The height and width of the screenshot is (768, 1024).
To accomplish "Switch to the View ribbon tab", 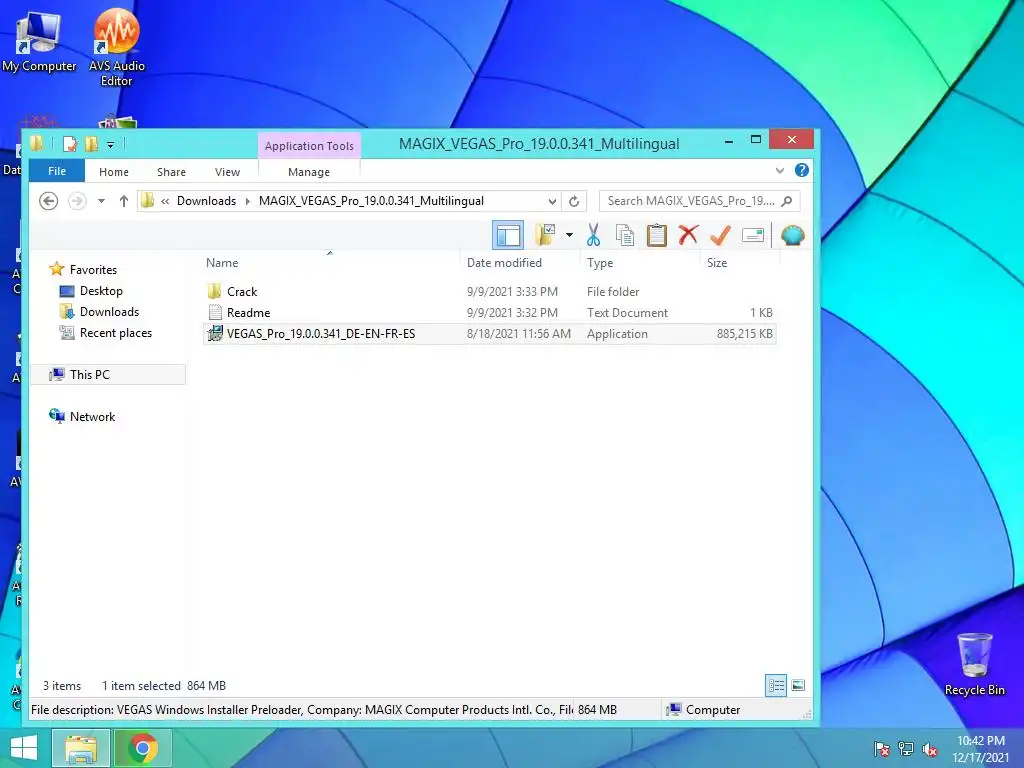I will (x=227, y=172).
